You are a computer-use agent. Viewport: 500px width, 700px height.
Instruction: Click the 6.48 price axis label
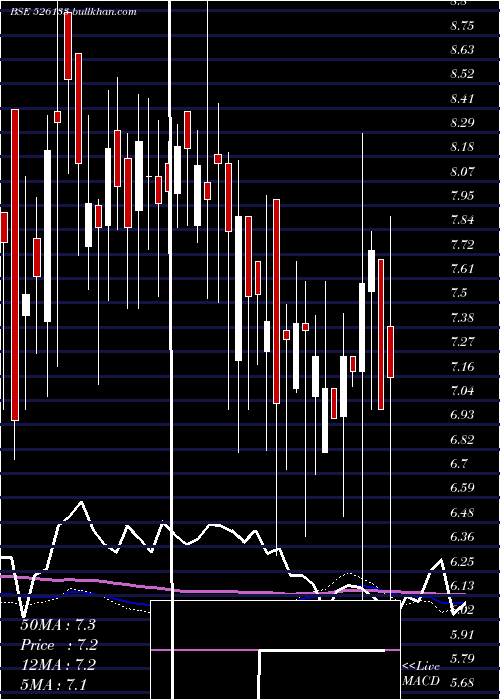[462, 512]
